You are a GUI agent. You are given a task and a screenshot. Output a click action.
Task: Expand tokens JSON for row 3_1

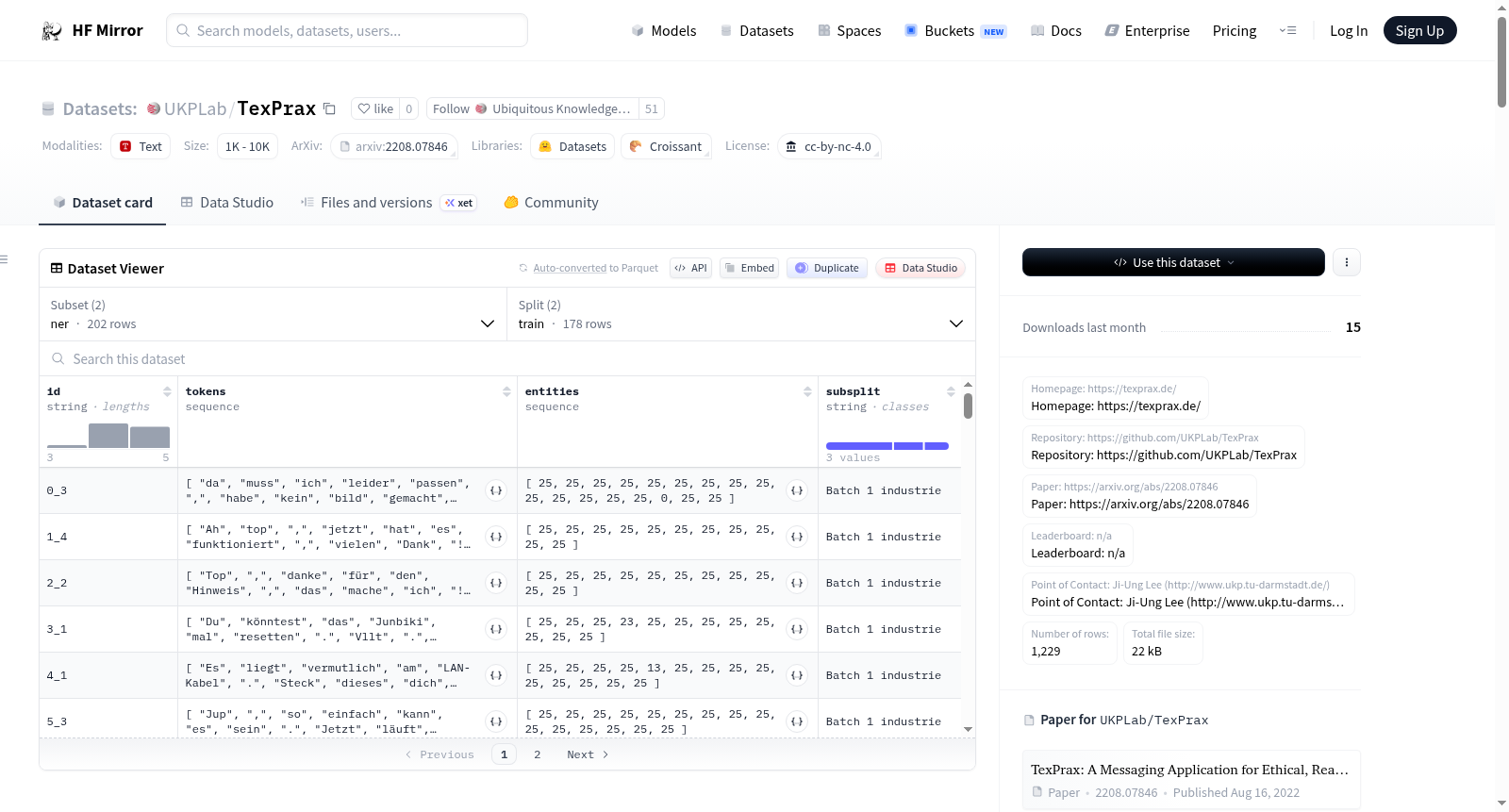pos(496,629)
